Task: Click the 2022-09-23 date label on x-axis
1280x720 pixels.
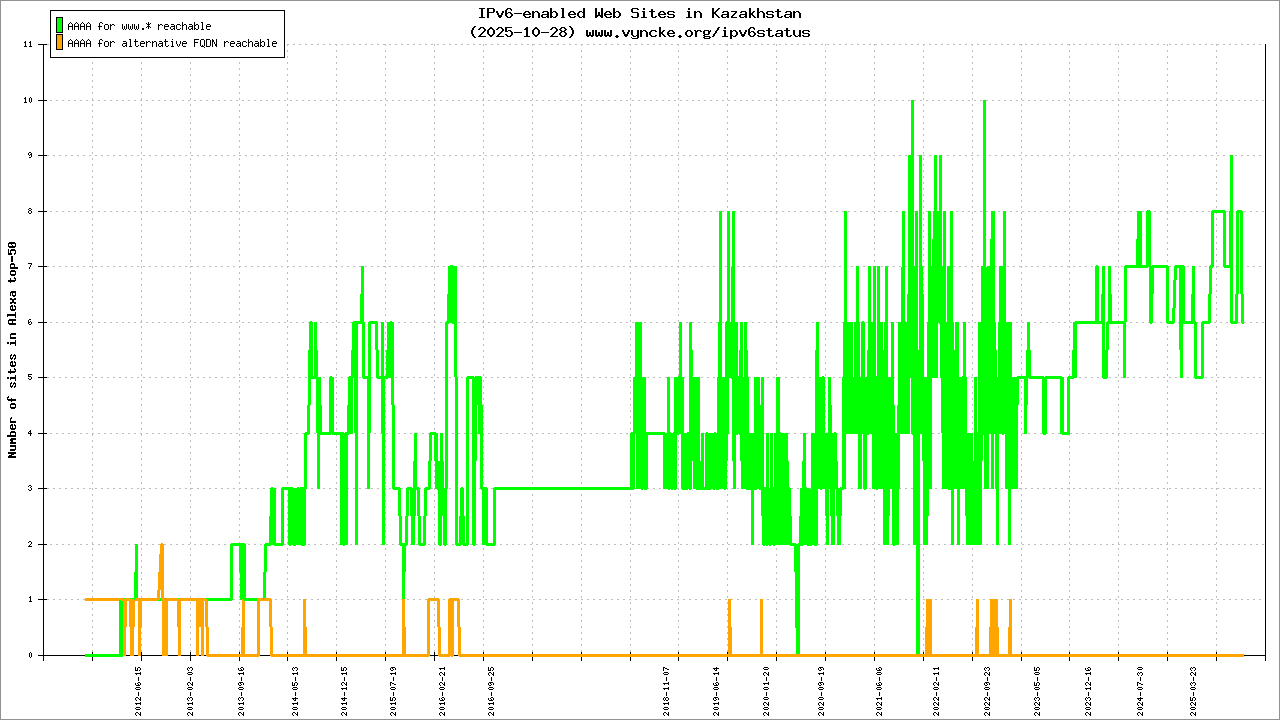Action: coord(987,687)
